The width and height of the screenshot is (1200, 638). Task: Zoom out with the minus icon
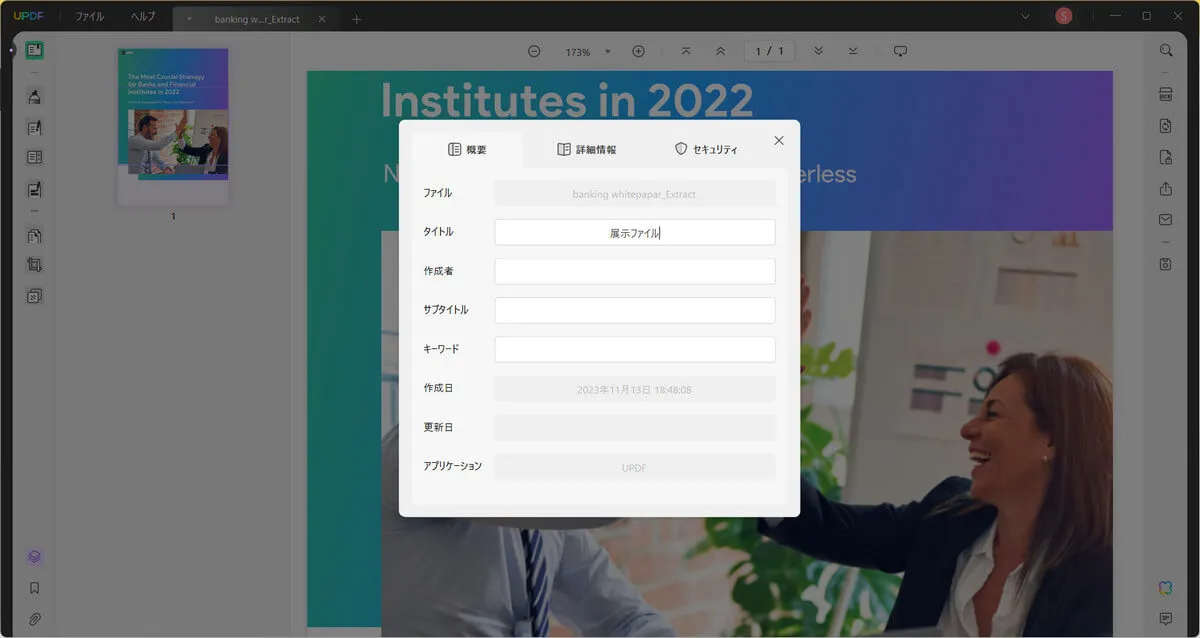coord(534,51)
